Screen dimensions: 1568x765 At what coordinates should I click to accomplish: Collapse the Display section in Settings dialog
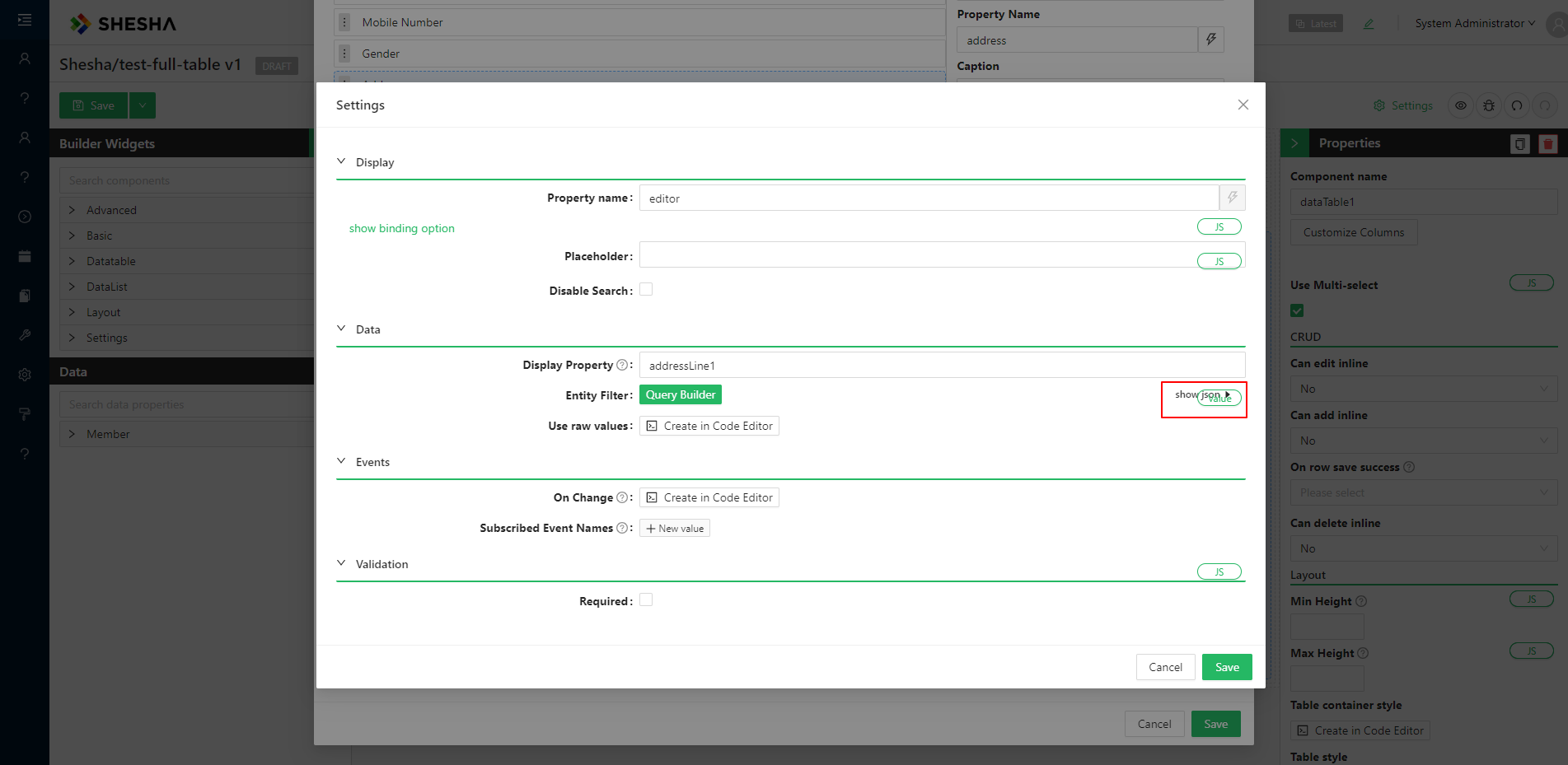click(341, 161)
